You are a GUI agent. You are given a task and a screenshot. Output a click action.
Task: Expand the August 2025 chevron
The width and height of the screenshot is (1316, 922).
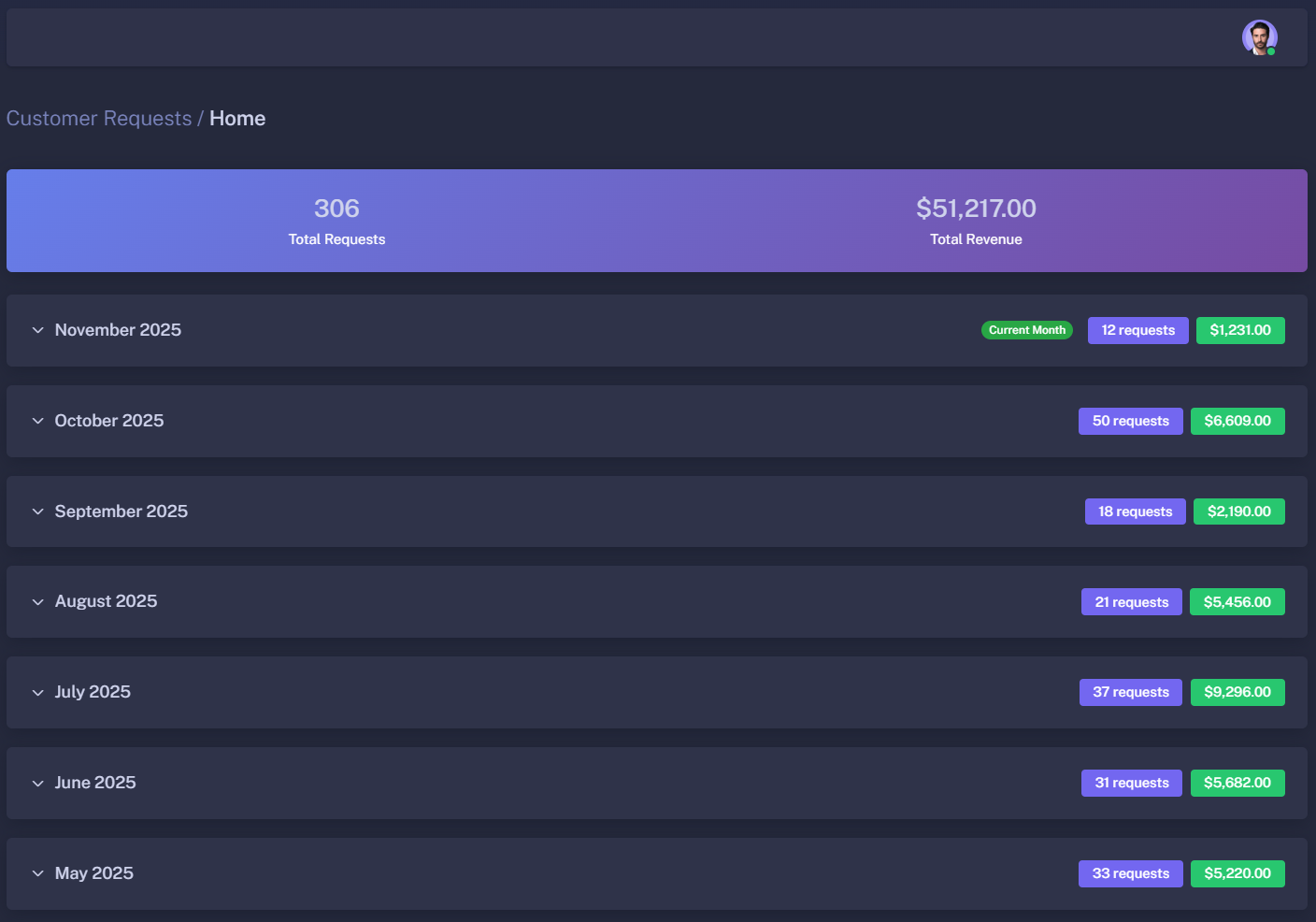tap(38, 602)
